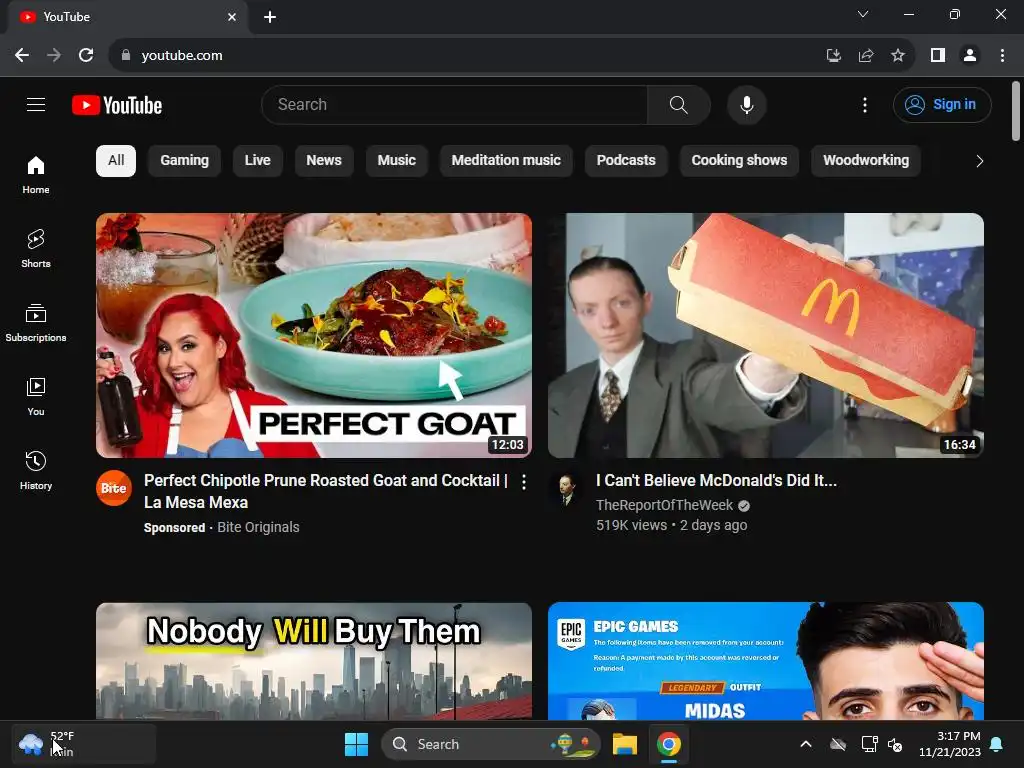This screenshot has width=1024, height=768.
Task: Open a new browser tab
Action: tap(270, 17)
